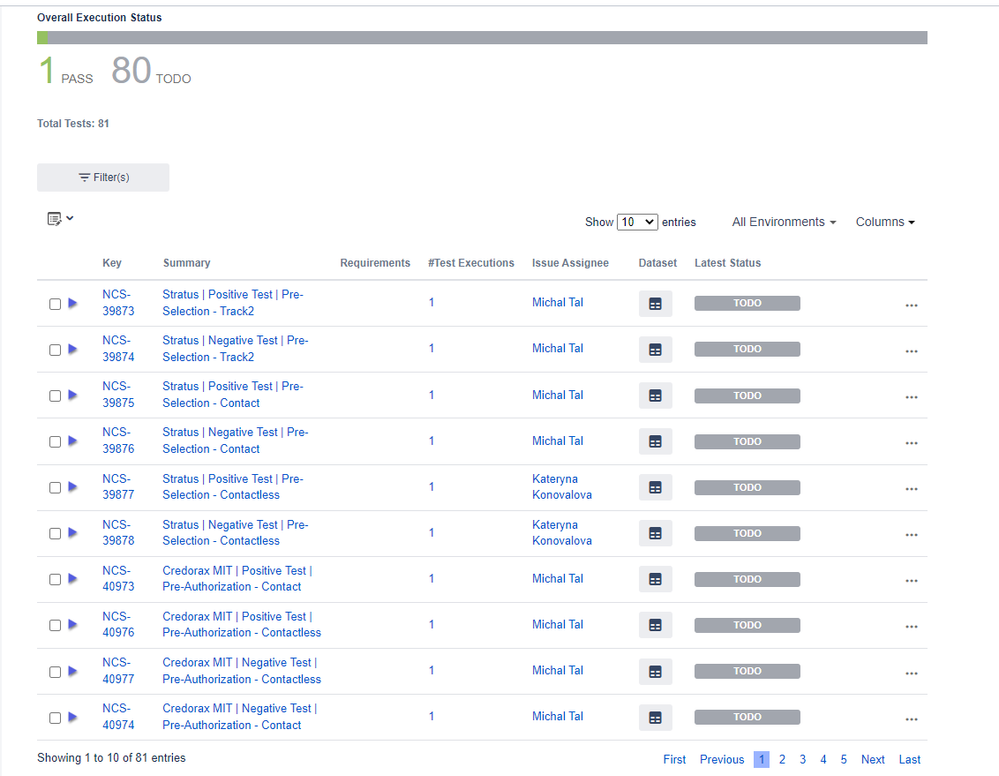Open test executions count for NCS-40976
Viewport: 999px width, 776px height.
(x=431, y=624)
